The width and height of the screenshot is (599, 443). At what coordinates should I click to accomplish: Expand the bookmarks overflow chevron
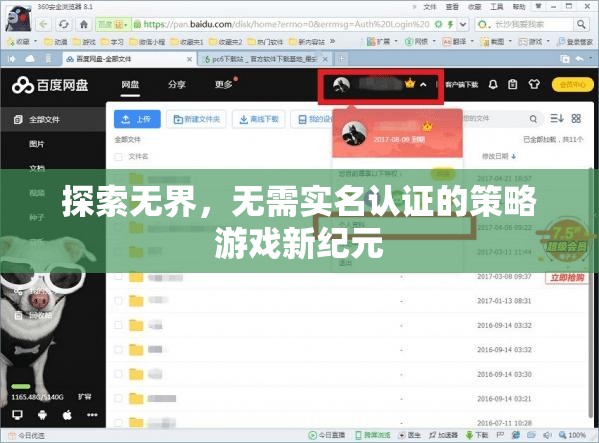coord(332,41)
